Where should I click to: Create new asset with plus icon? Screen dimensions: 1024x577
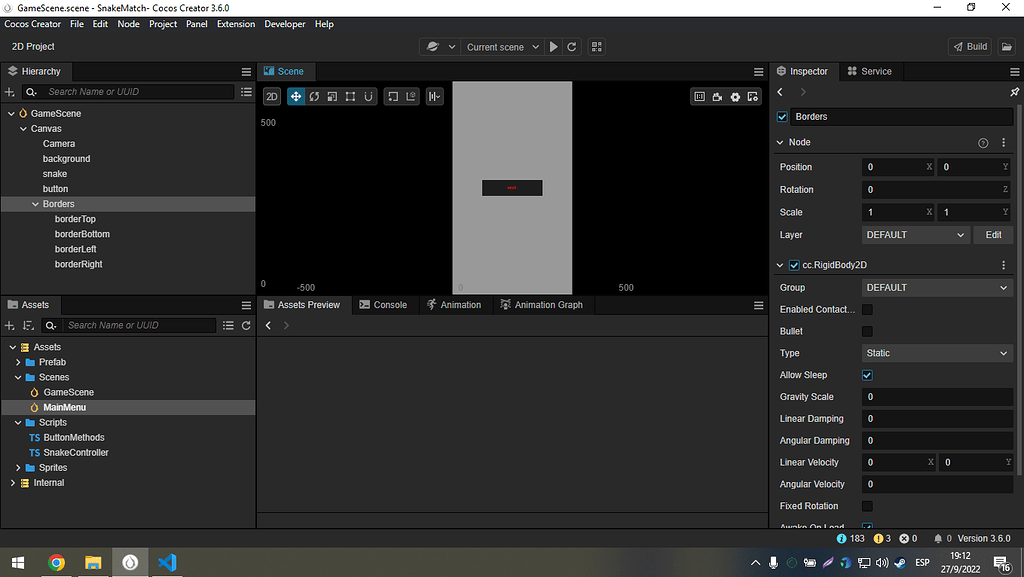(10, 326)
